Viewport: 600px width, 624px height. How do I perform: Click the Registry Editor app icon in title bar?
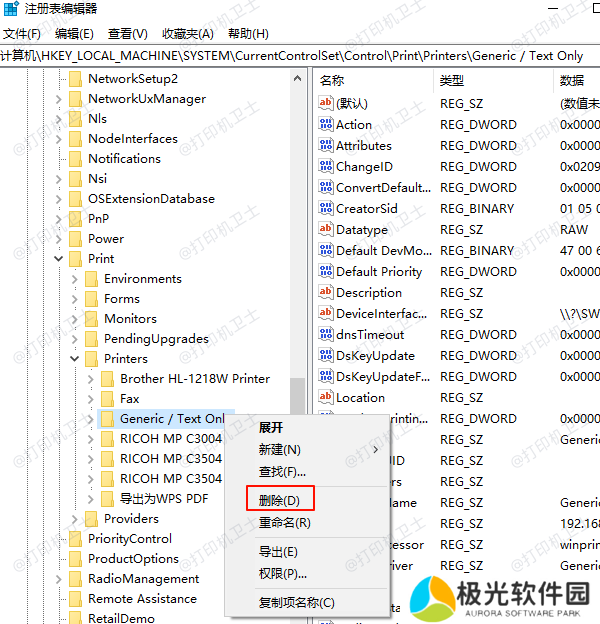pos(11,9)
